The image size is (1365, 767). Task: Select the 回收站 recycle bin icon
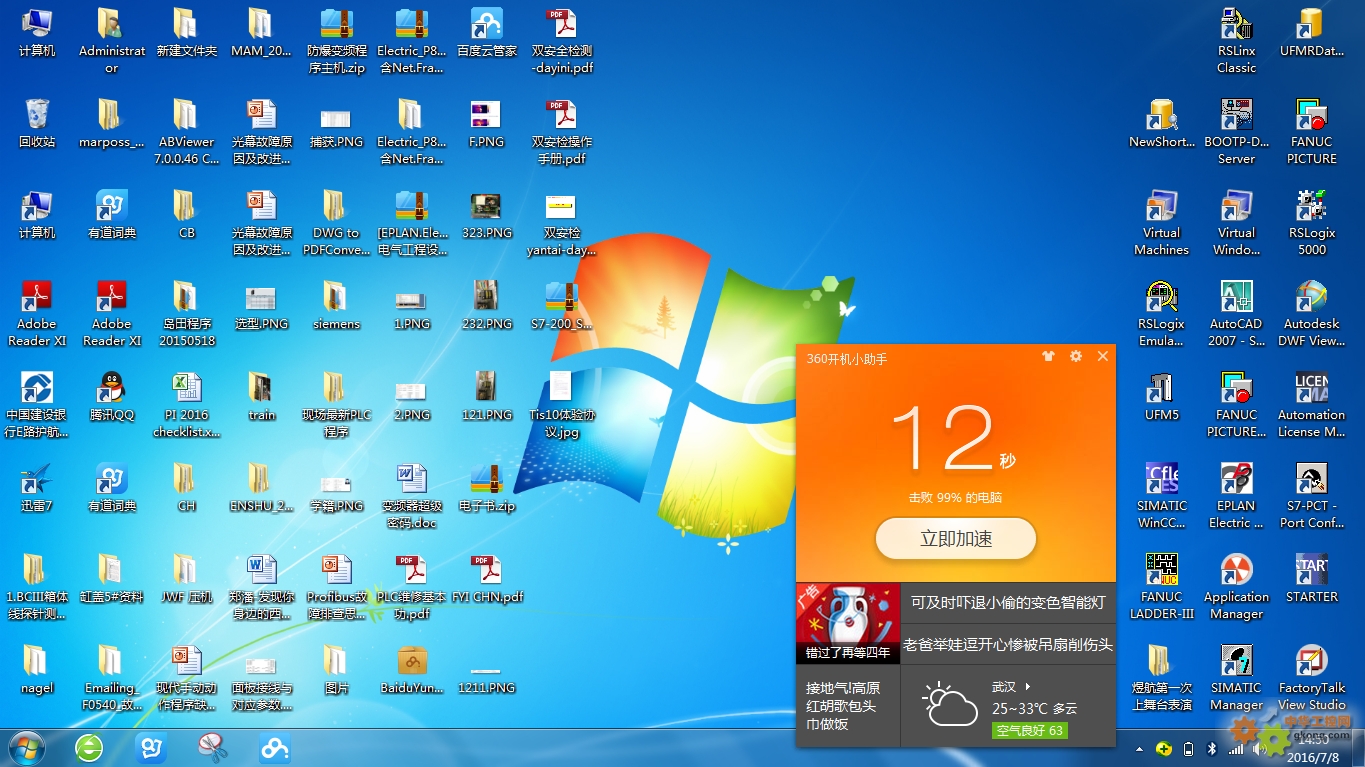[37, 124]
